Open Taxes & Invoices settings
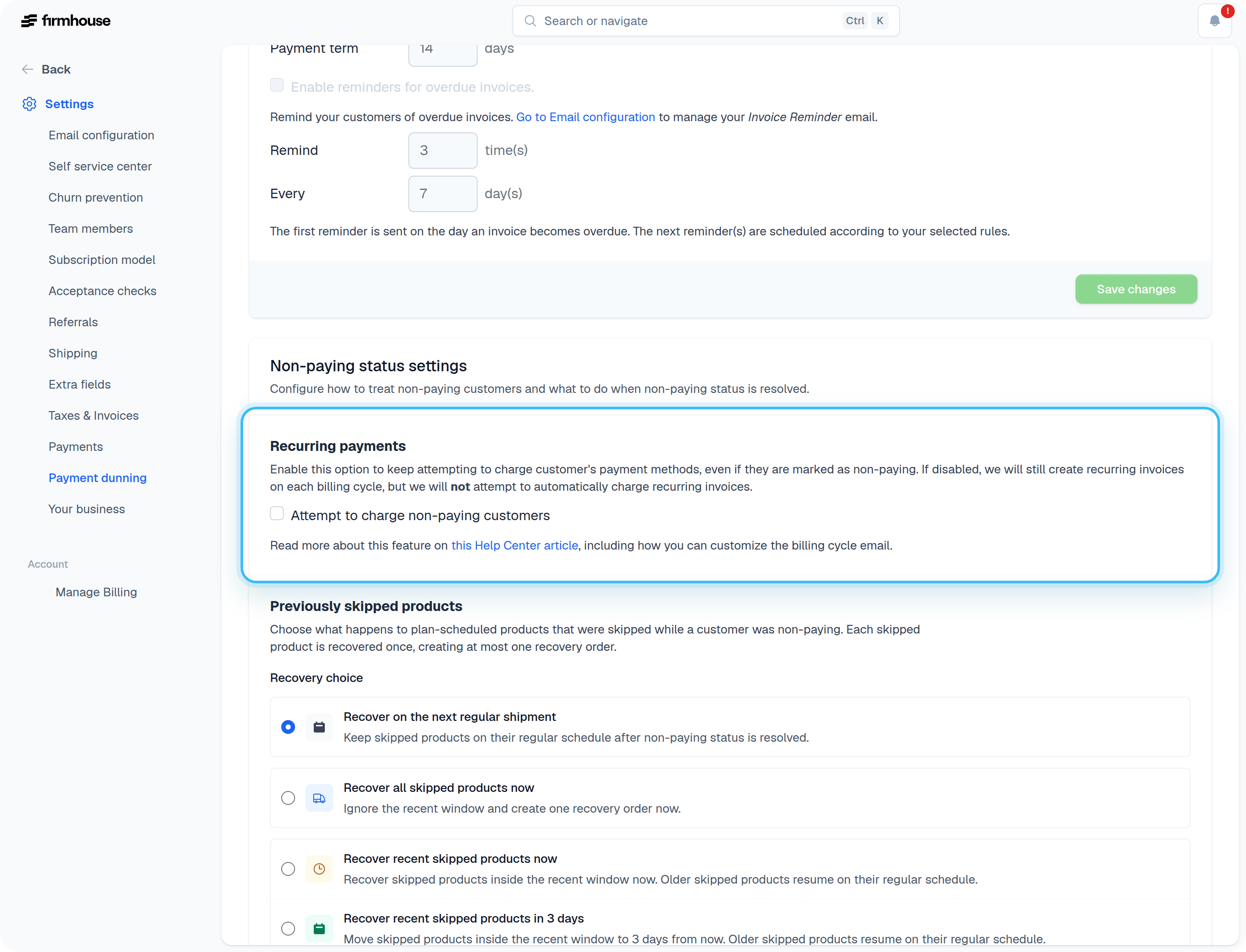Screen dimensions: 1246x952 coord(93,415)
